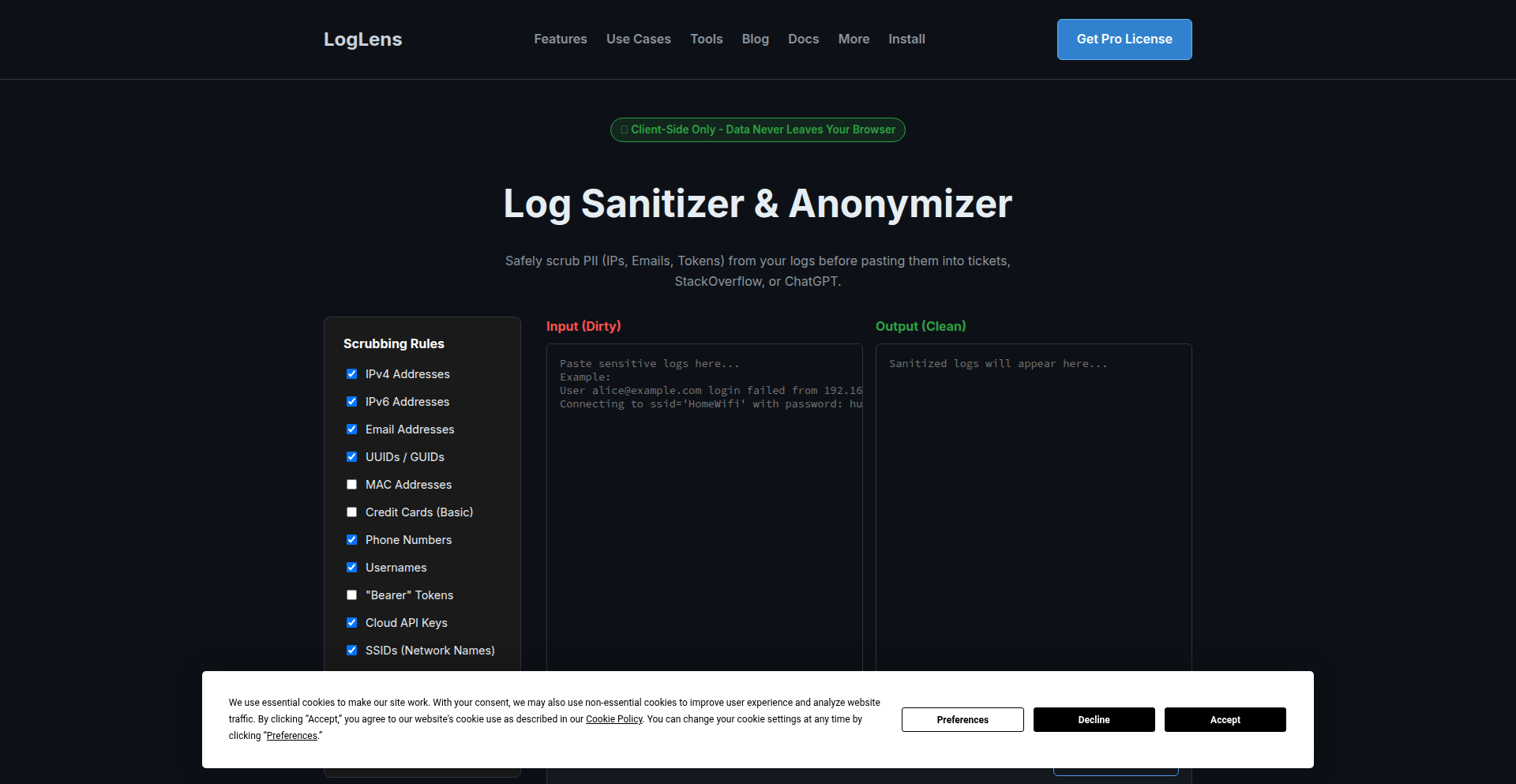Open cookie Preferences button

[963, 720]
